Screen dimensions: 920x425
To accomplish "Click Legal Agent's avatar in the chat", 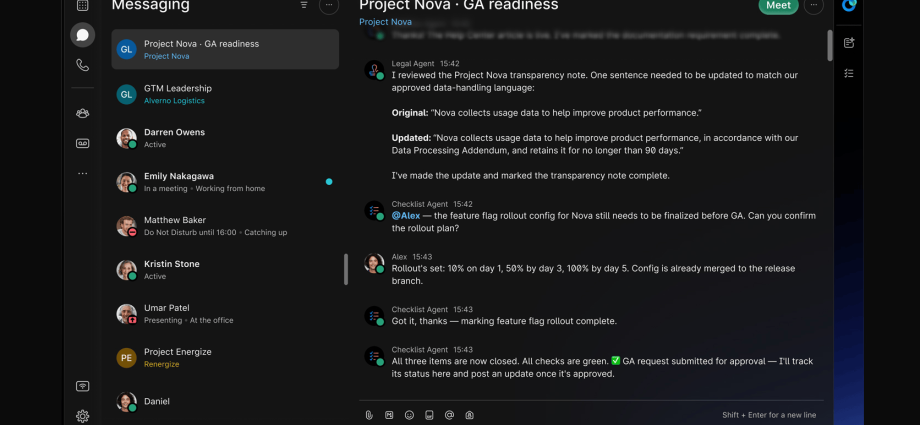I will coord(374,70).
